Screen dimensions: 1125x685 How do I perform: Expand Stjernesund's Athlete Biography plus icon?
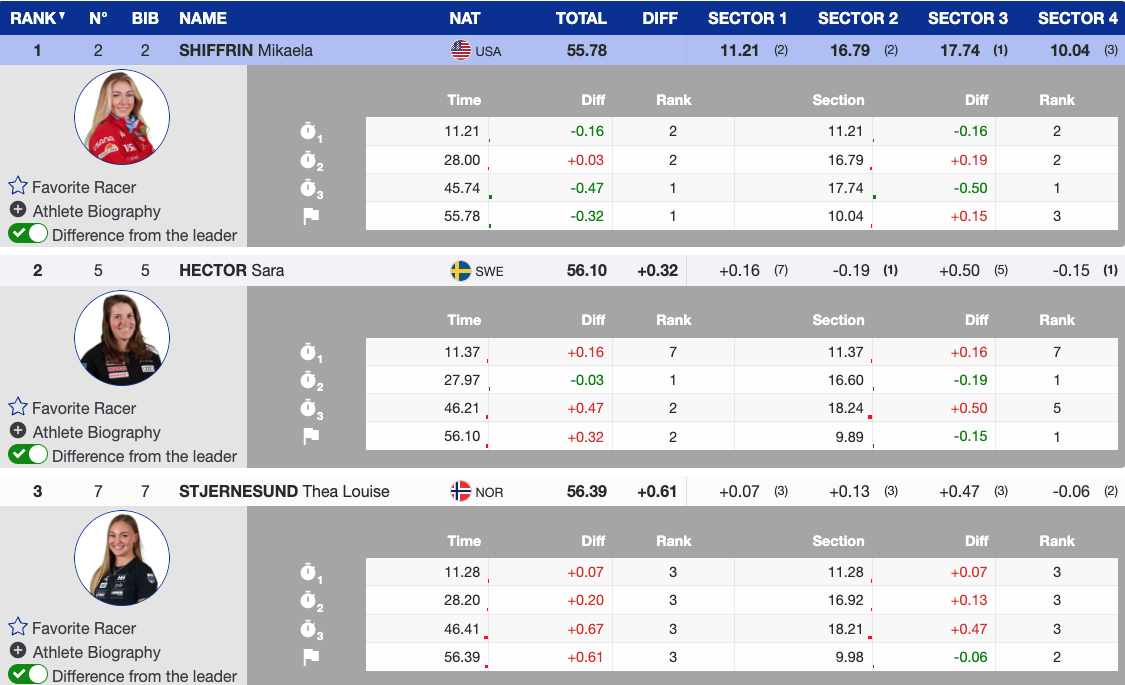(18, 651)
